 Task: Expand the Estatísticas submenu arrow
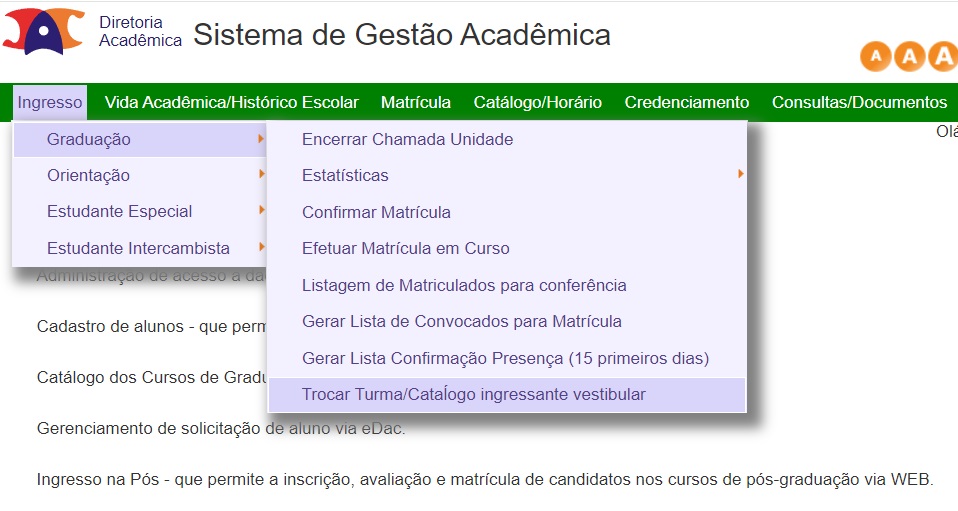740,174
